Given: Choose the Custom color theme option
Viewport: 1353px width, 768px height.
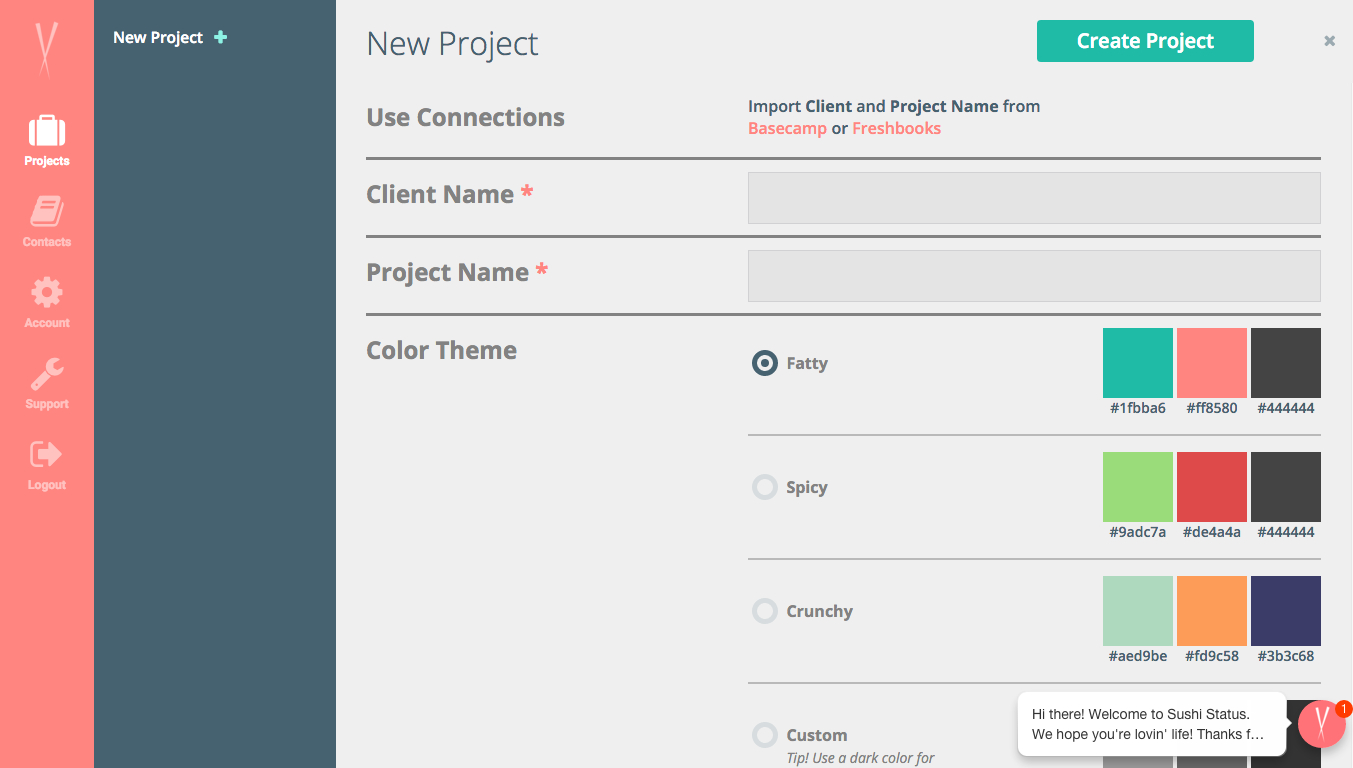Looking at the screenshot, I should [x=764, y=734].
